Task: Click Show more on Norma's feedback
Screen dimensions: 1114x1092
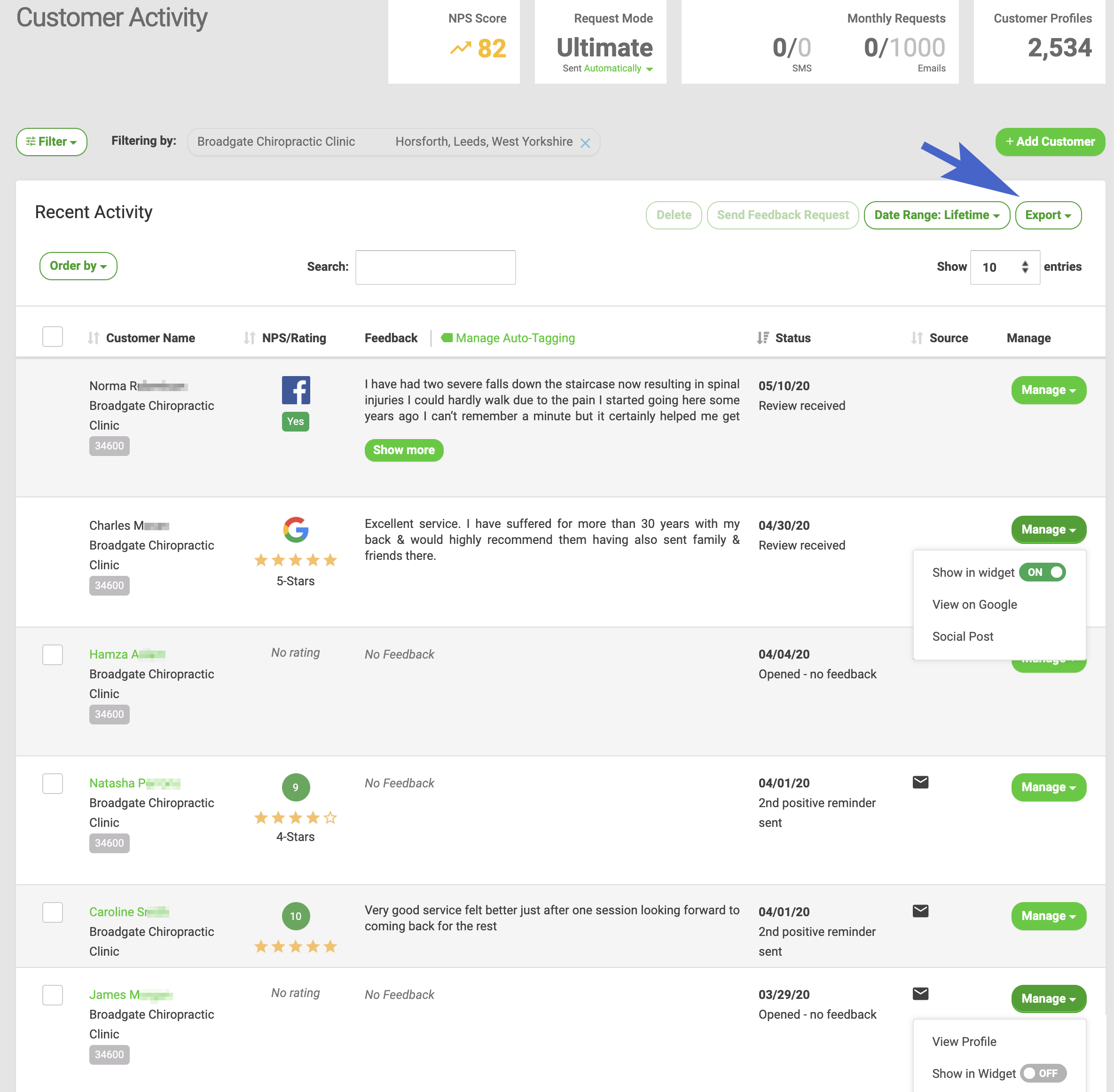Action: click(x=404, y=450)
